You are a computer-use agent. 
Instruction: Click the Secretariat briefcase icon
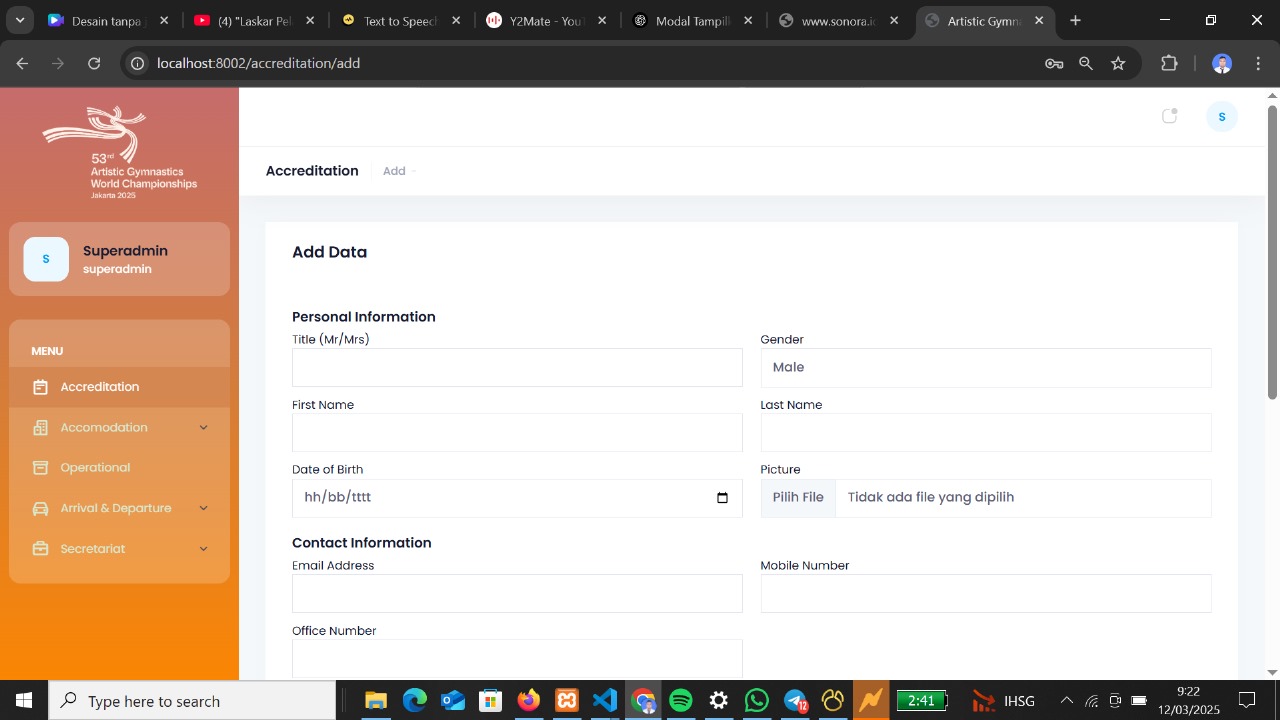pos(40,549)
